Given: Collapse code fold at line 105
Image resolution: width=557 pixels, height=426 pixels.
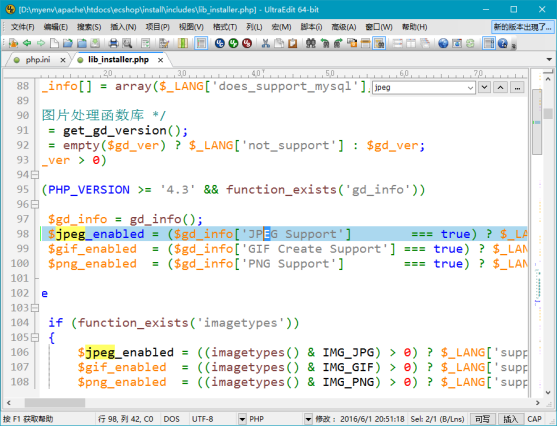Looking at the screenshot, I should pos(35,337).
